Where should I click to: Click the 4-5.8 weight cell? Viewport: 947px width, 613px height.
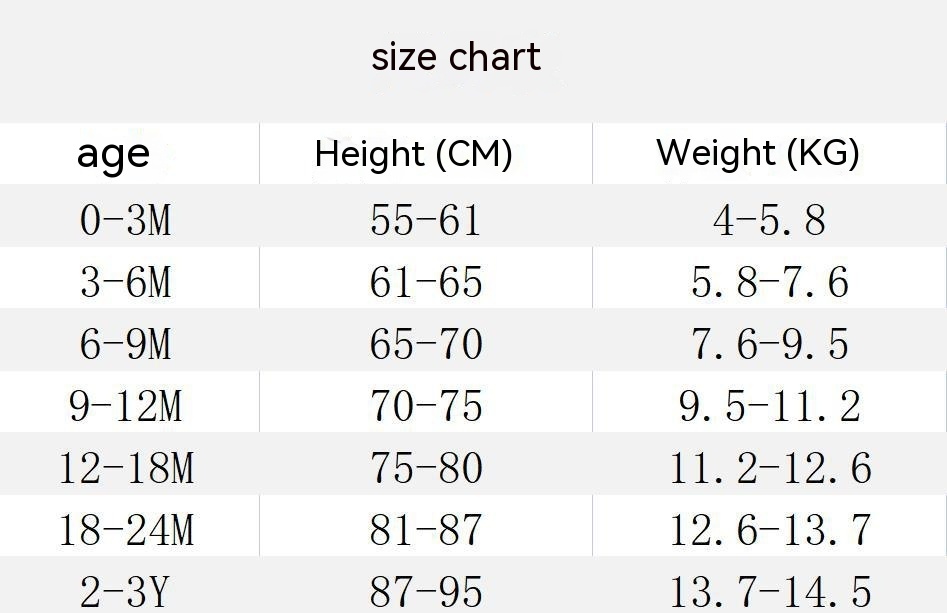pos(769,220)
